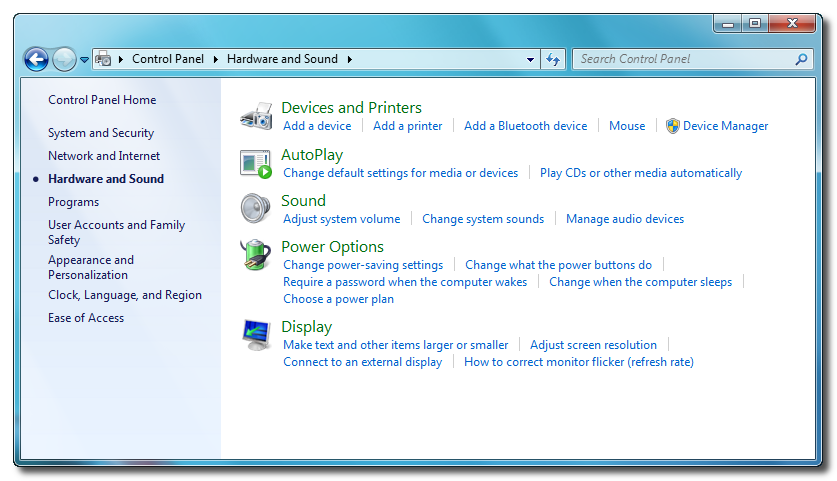The height and width of the screenshot is (481, 837).
Task: Click the Display monitor icon
Action: [256, 335]
